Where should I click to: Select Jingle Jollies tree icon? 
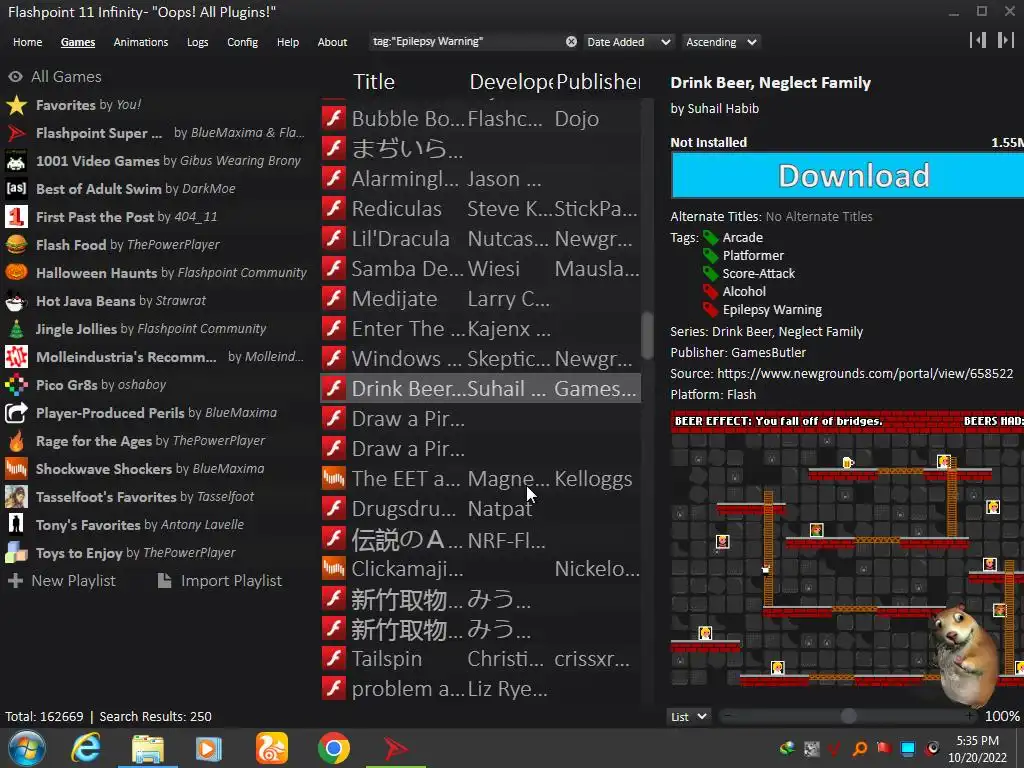coord(16,329)
